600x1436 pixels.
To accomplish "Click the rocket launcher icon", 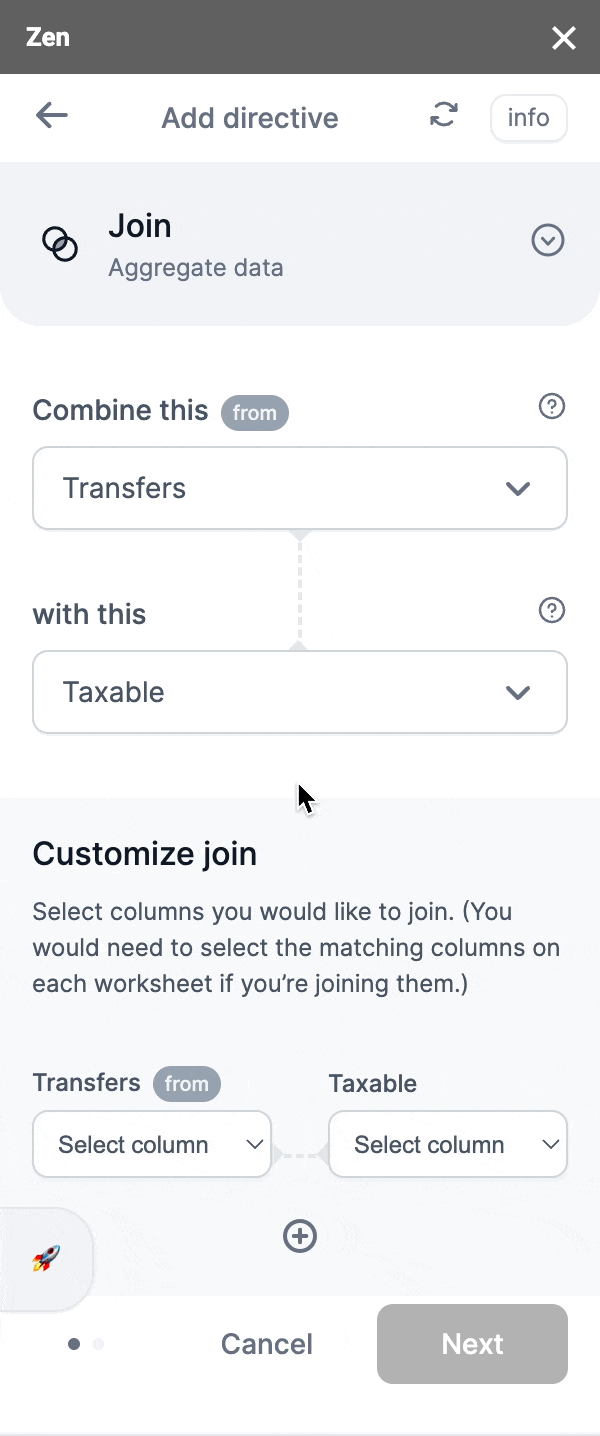I will [46, 1258].
